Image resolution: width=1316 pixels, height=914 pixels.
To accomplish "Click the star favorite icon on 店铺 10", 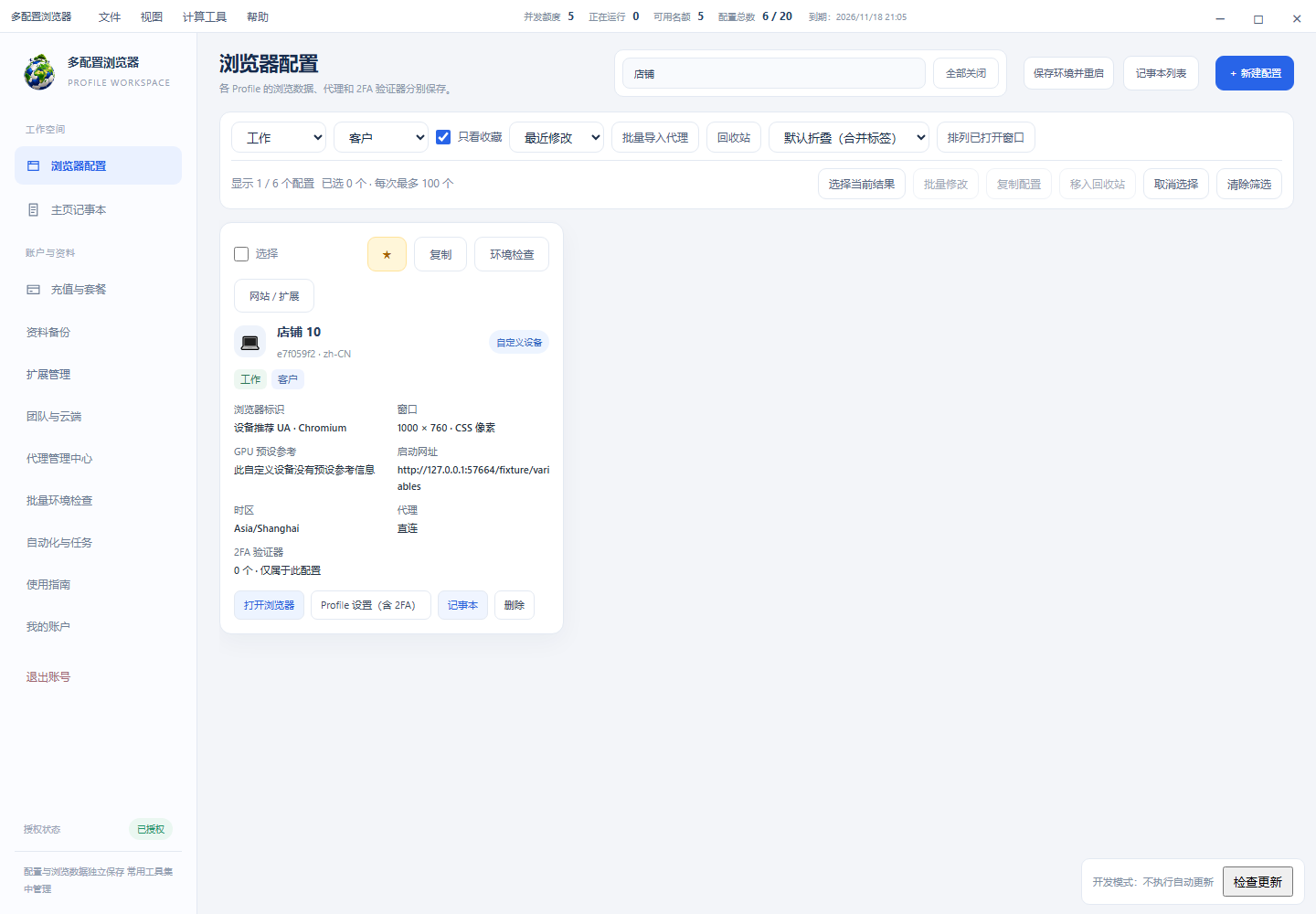I will pyautogui.click(x=387, y=254).
